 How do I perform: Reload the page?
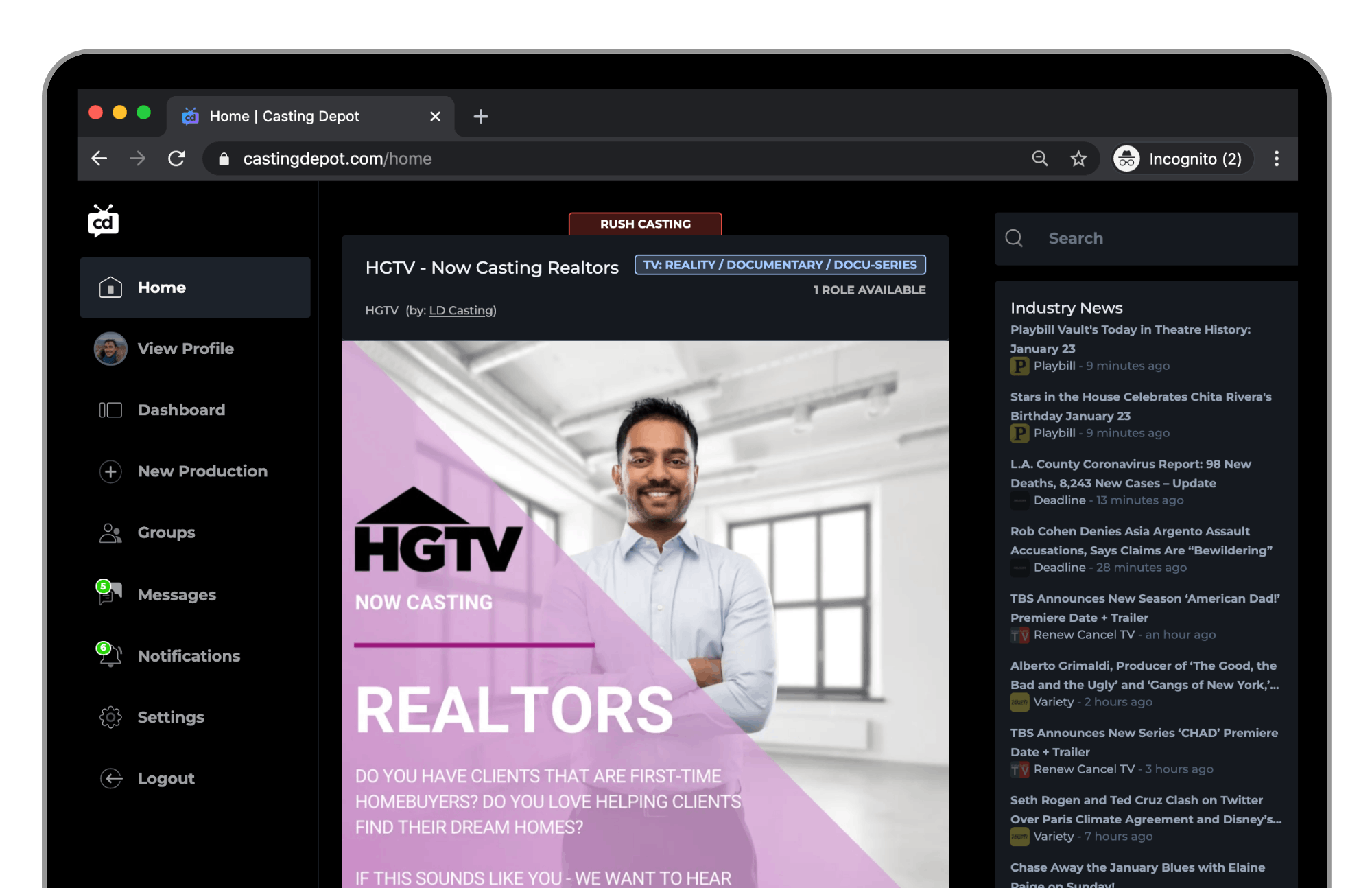pos(176,159)
